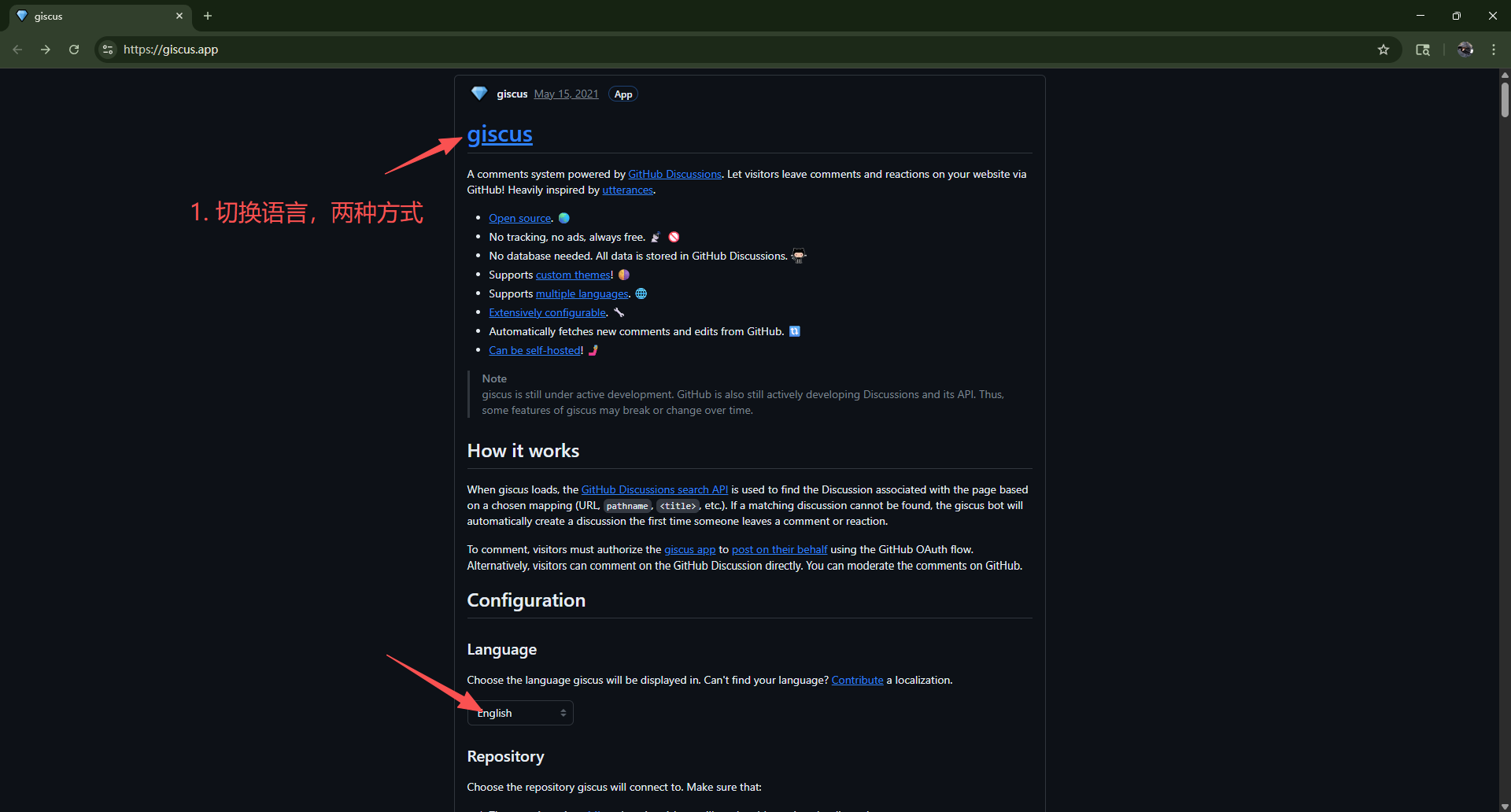Reload the giscus page

click(74, 50)
